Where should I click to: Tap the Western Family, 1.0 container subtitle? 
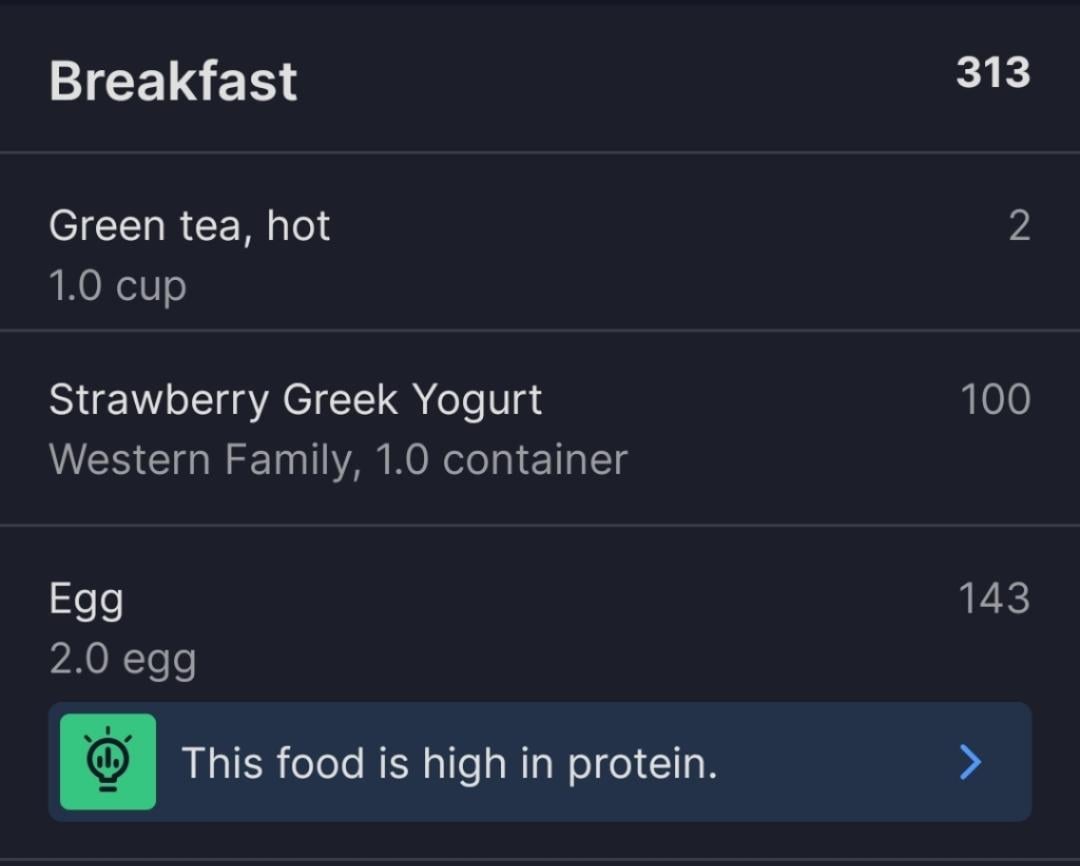(x=338, y=460)
